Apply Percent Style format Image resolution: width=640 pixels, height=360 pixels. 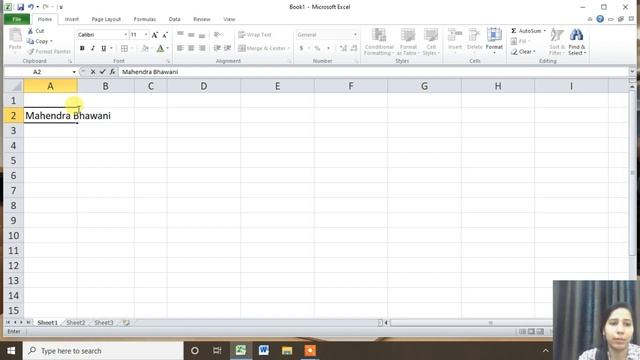pos(317,48)
